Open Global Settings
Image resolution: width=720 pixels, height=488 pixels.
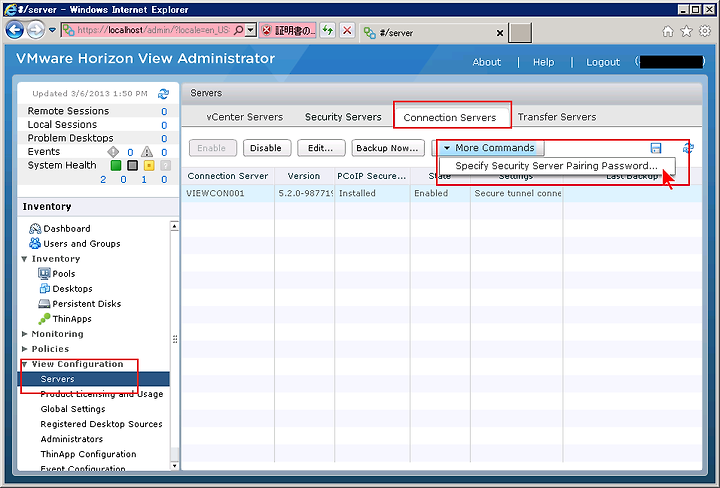point(73,409)
